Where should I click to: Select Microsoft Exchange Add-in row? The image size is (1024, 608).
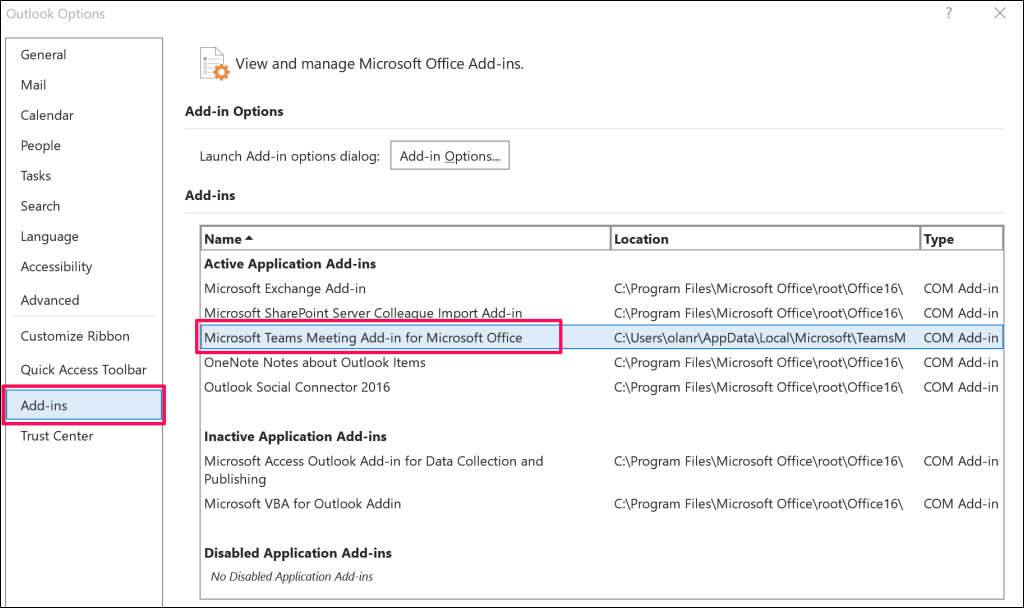tap(601, 289)
